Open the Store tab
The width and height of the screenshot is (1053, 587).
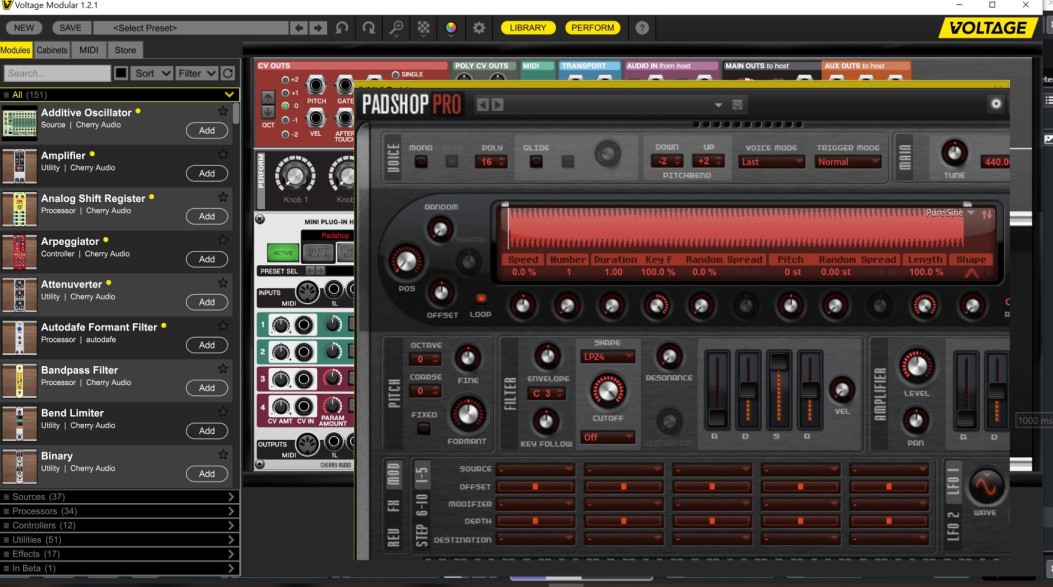(125, 50)
